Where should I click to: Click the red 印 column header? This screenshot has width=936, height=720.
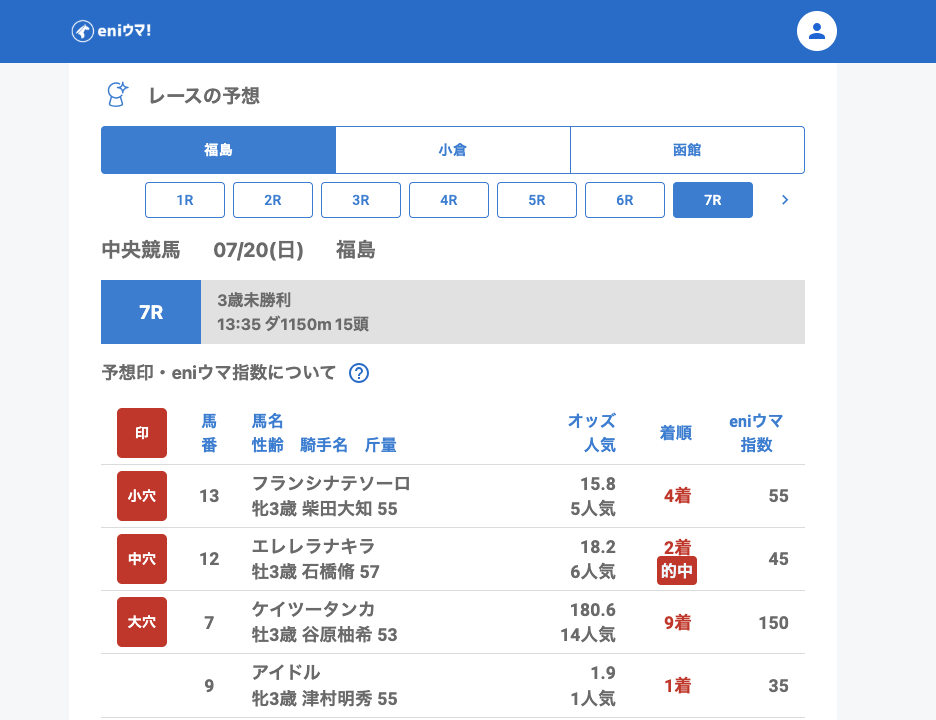point(142,433)
